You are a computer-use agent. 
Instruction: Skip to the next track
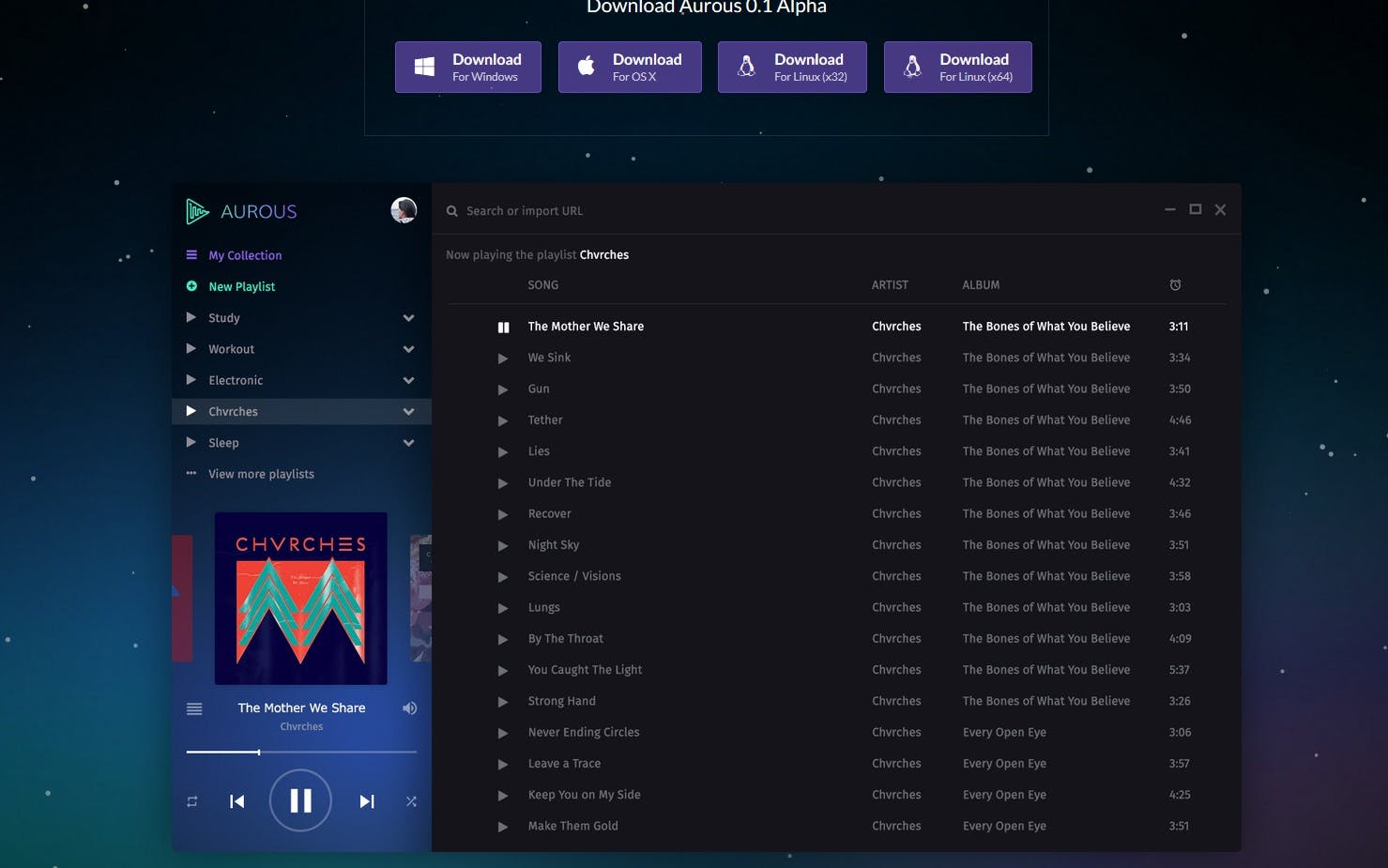coord(367,801)
